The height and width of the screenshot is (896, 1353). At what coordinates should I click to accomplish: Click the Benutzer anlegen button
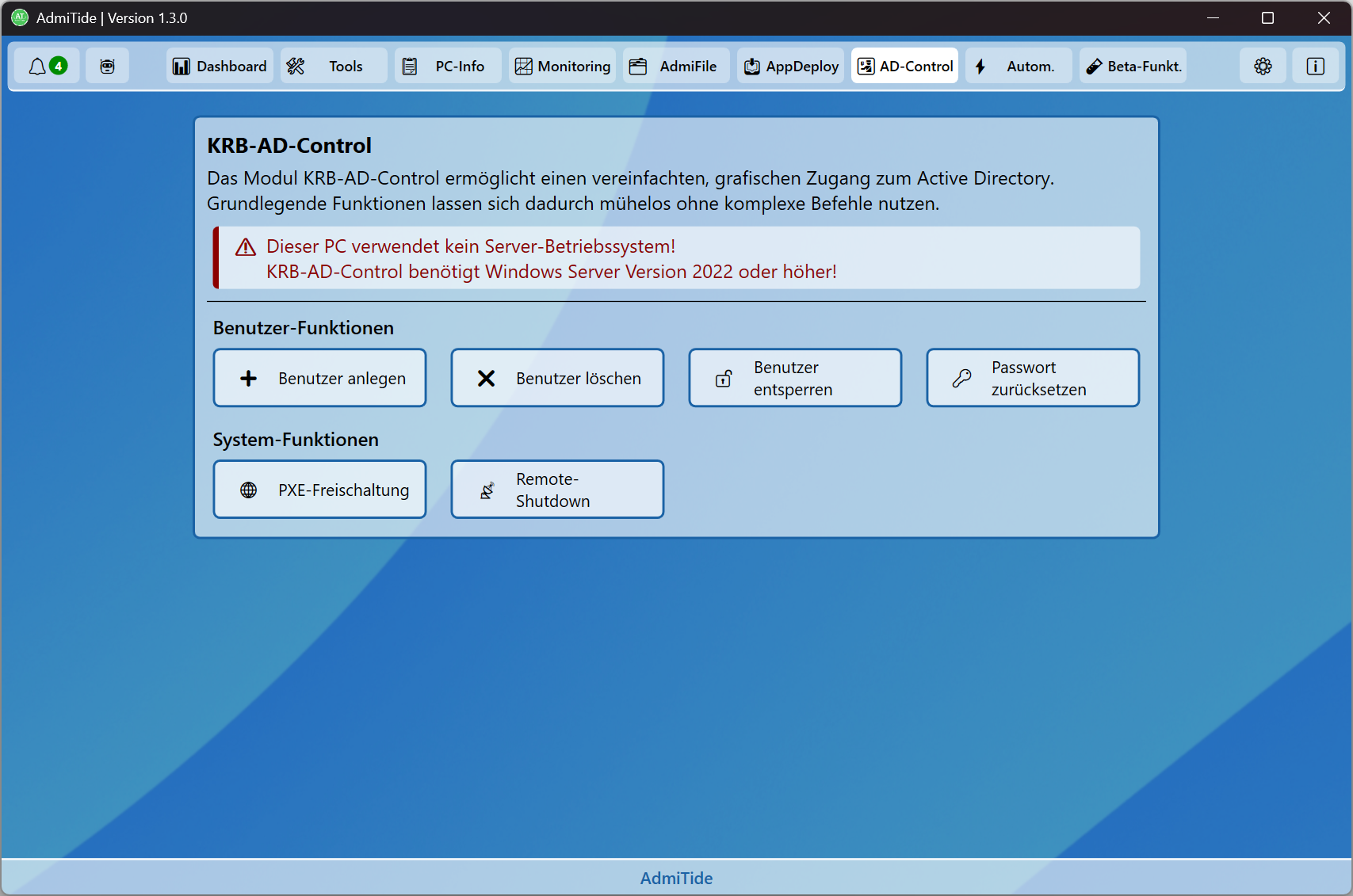[x=319, y=378]
